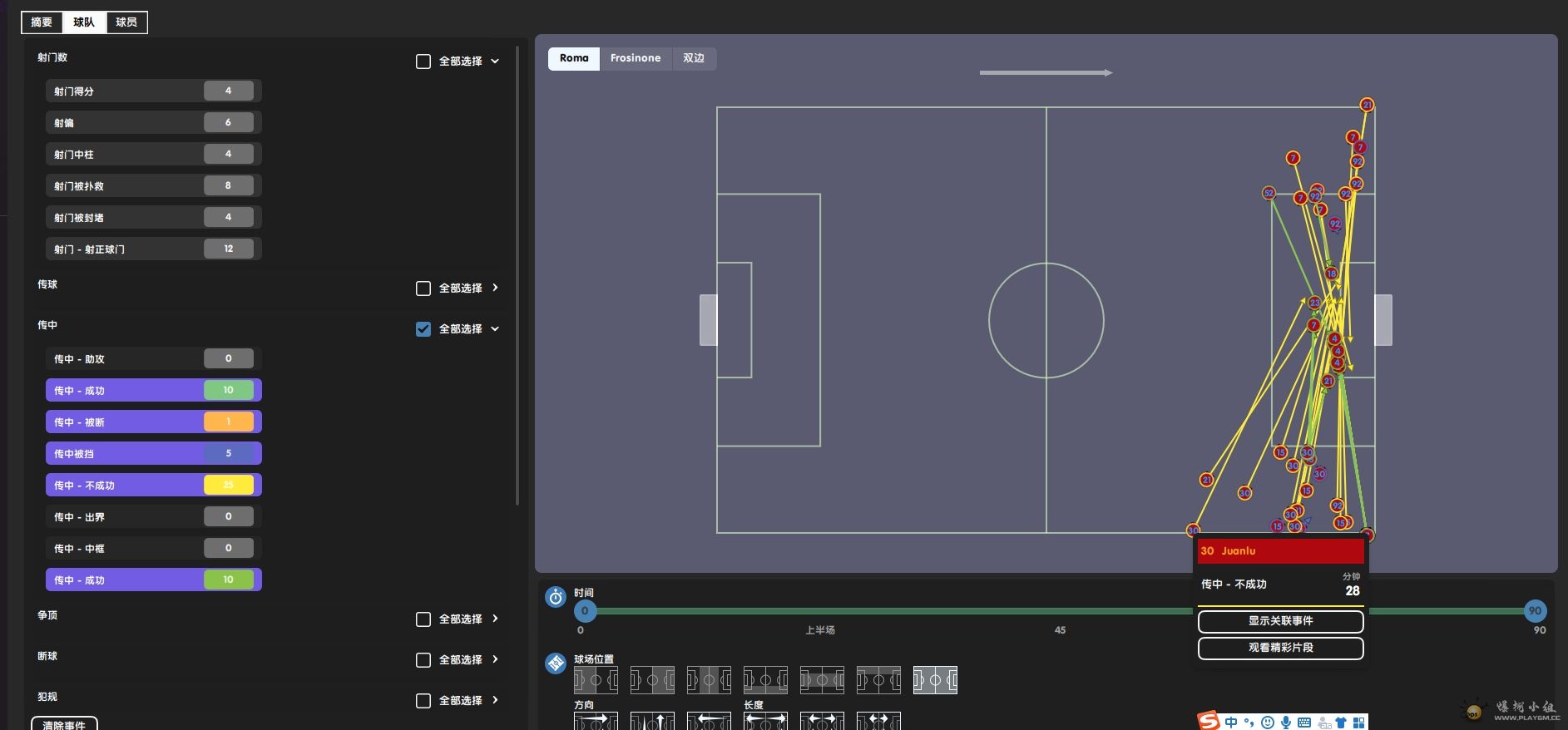Switch to the 球队 tab
Viewport: 1568px width, 730px height.
click(84, 22)
